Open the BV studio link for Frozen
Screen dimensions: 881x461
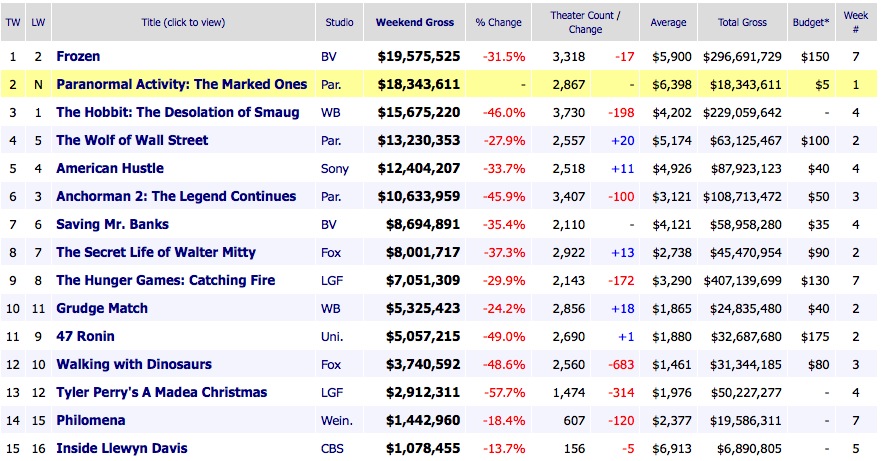(330, 57)
